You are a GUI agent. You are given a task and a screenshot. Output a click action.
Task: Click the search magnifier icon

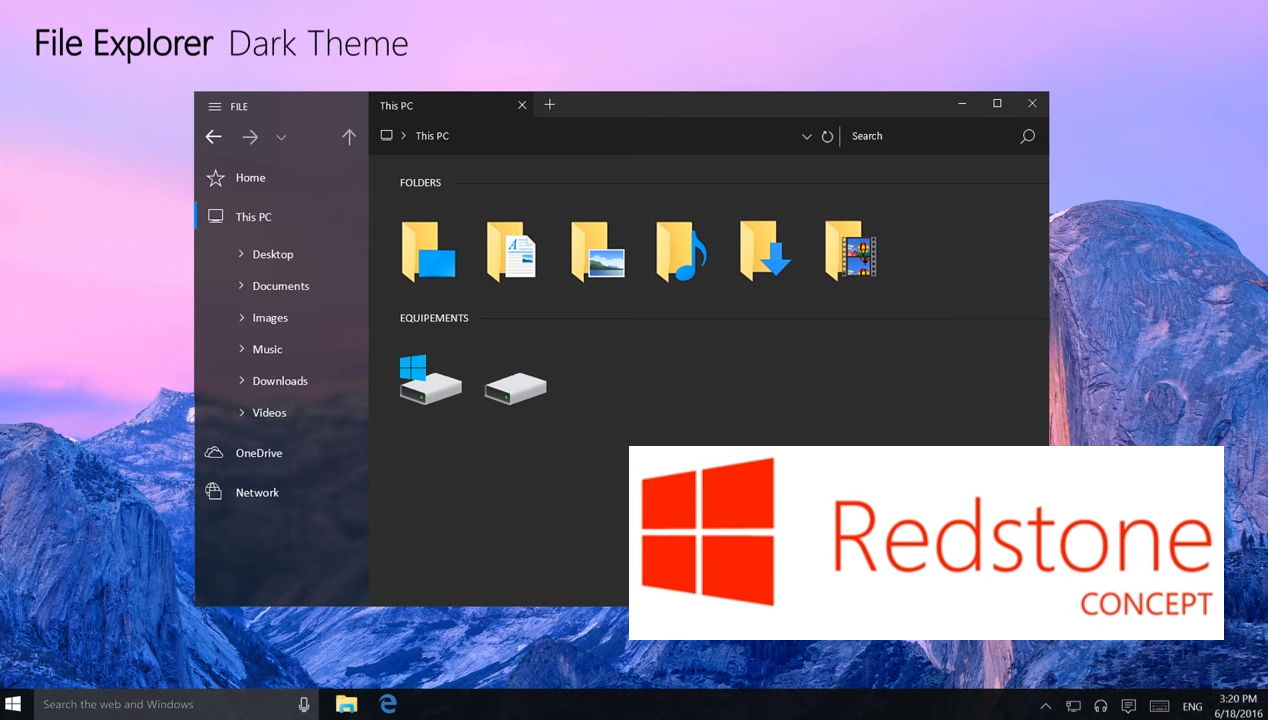(1027, 136)
